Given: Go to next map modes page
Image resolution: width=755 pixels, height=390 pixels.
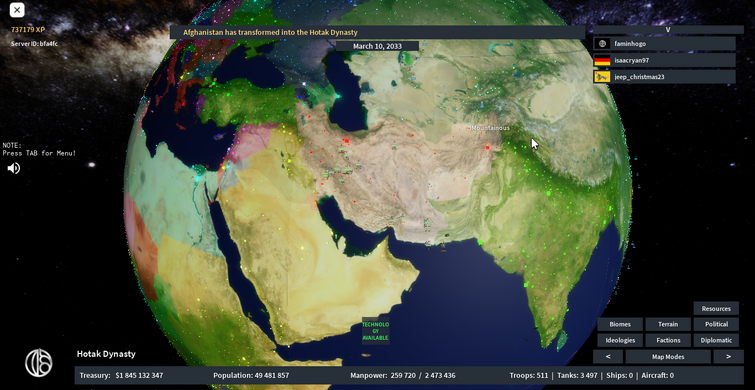Looking at the screenshot, I should [728, 357].
